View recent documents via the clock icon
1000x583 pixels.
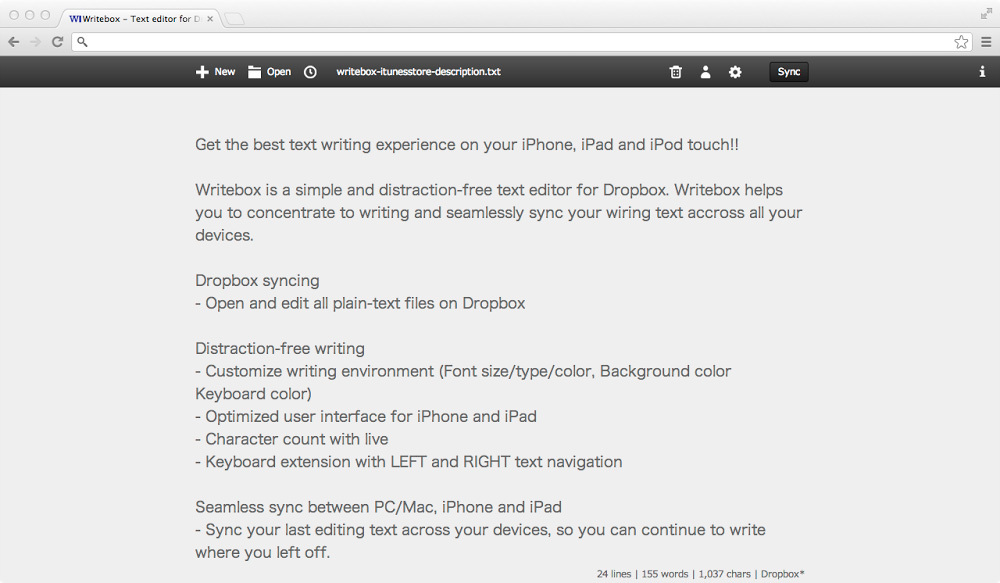pos(310,71)
